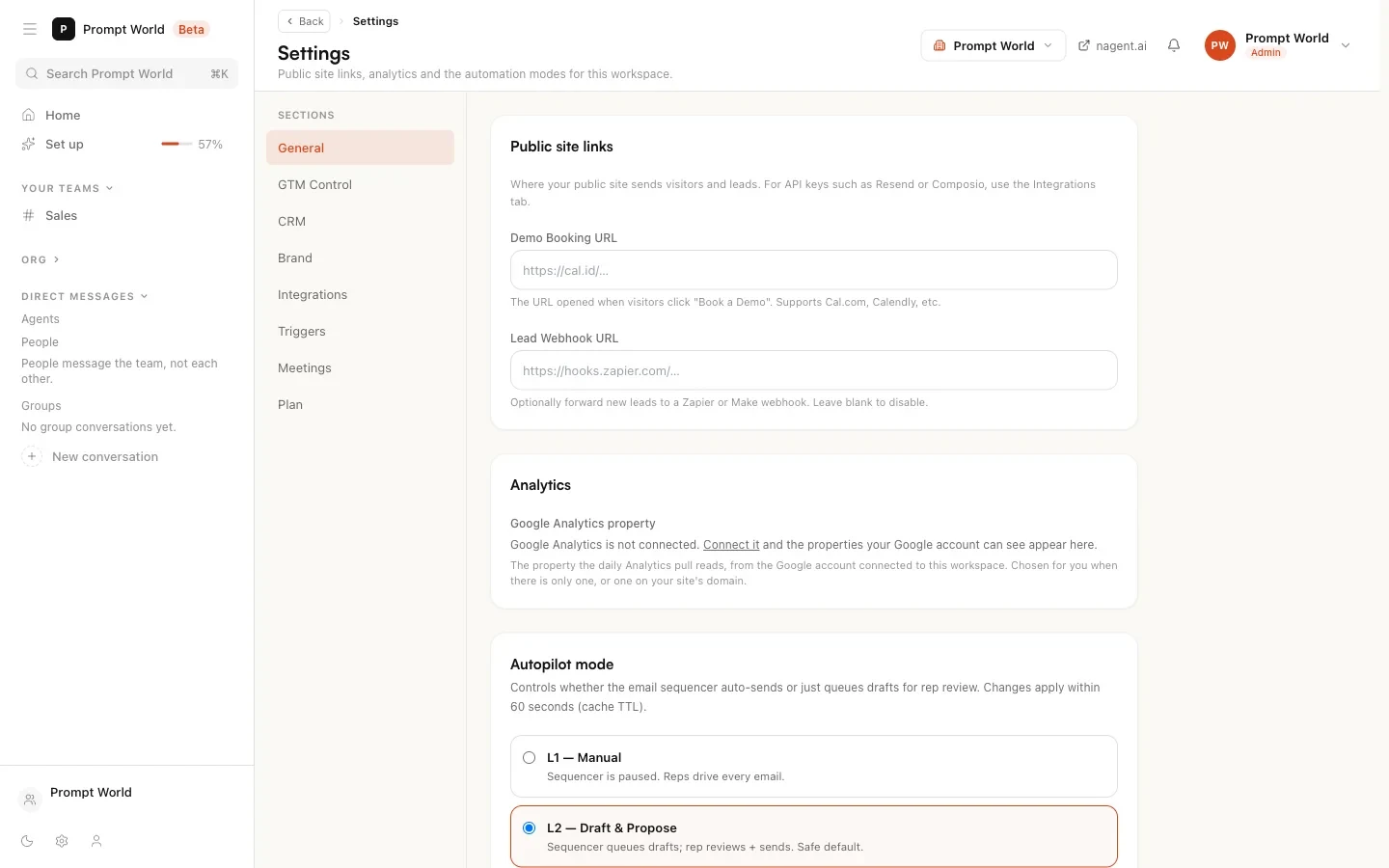Open the Plan section
Screen dimensions: 1389x868
[x=360, y=404]
